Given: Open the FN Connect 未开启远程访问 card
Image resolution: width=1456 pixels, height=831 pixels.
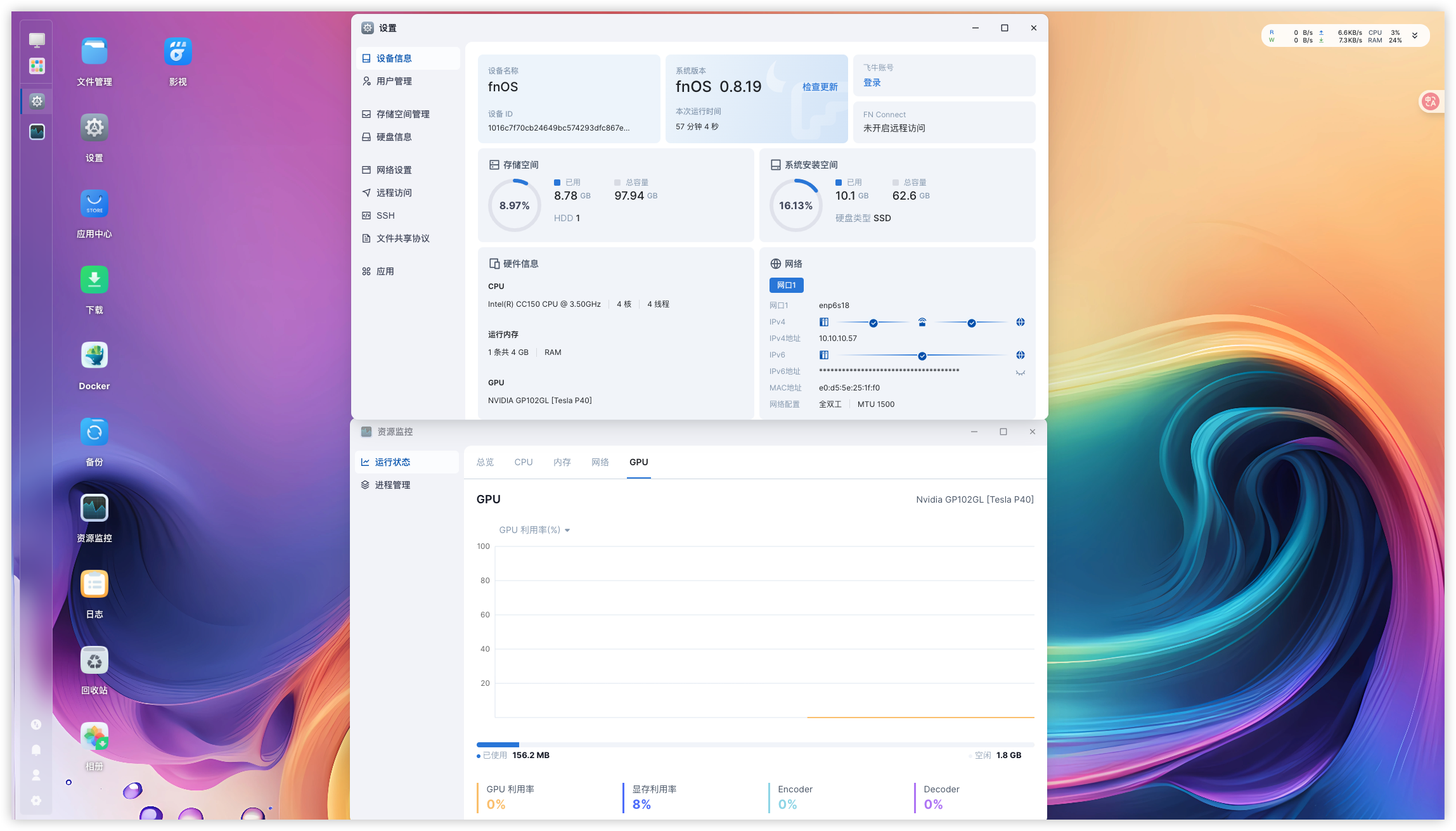Looking at the screenshot, I should (944, 122).
